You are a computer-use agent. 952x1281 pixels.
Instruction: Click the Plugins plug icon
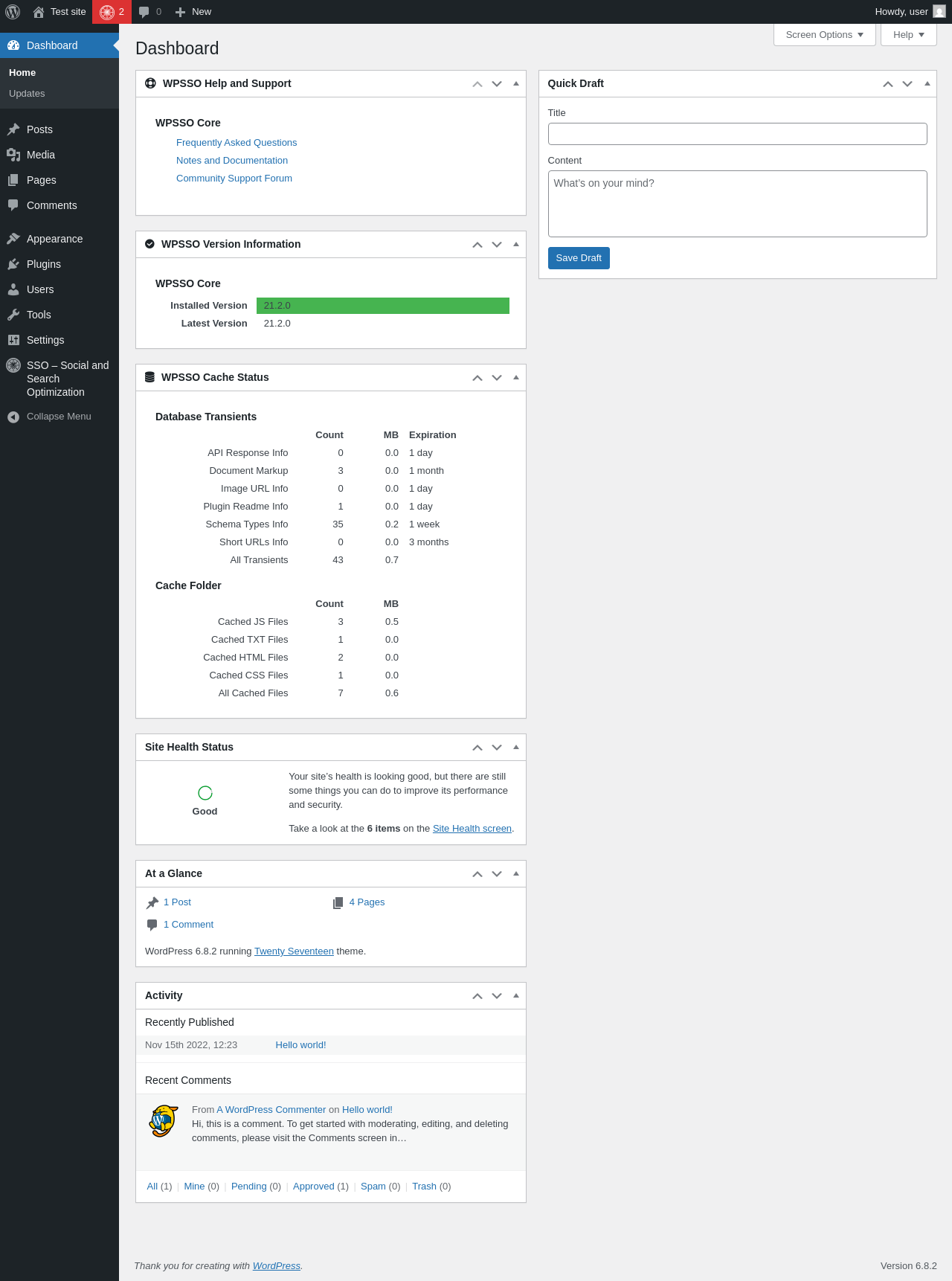coord(13,264)
